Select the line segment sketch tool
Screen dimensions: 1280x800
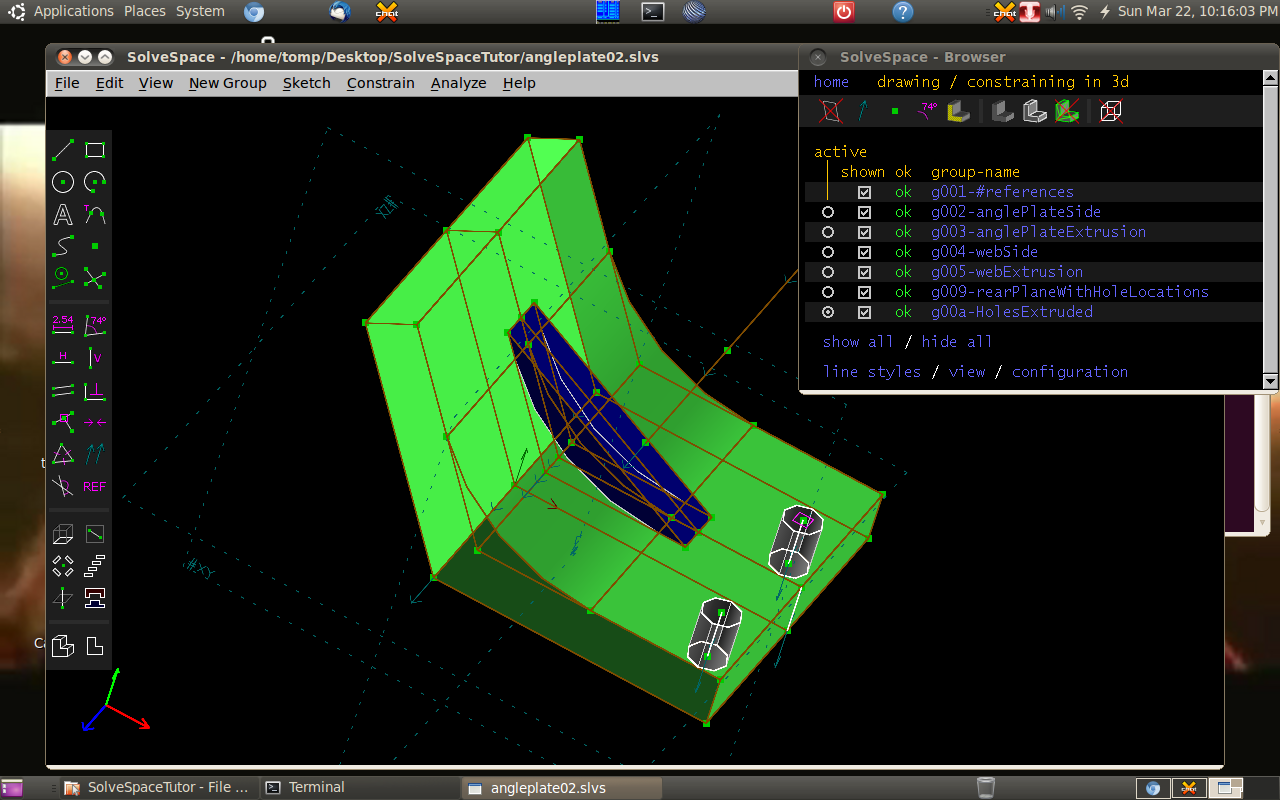pyautogui.click(x=63, y=150)
